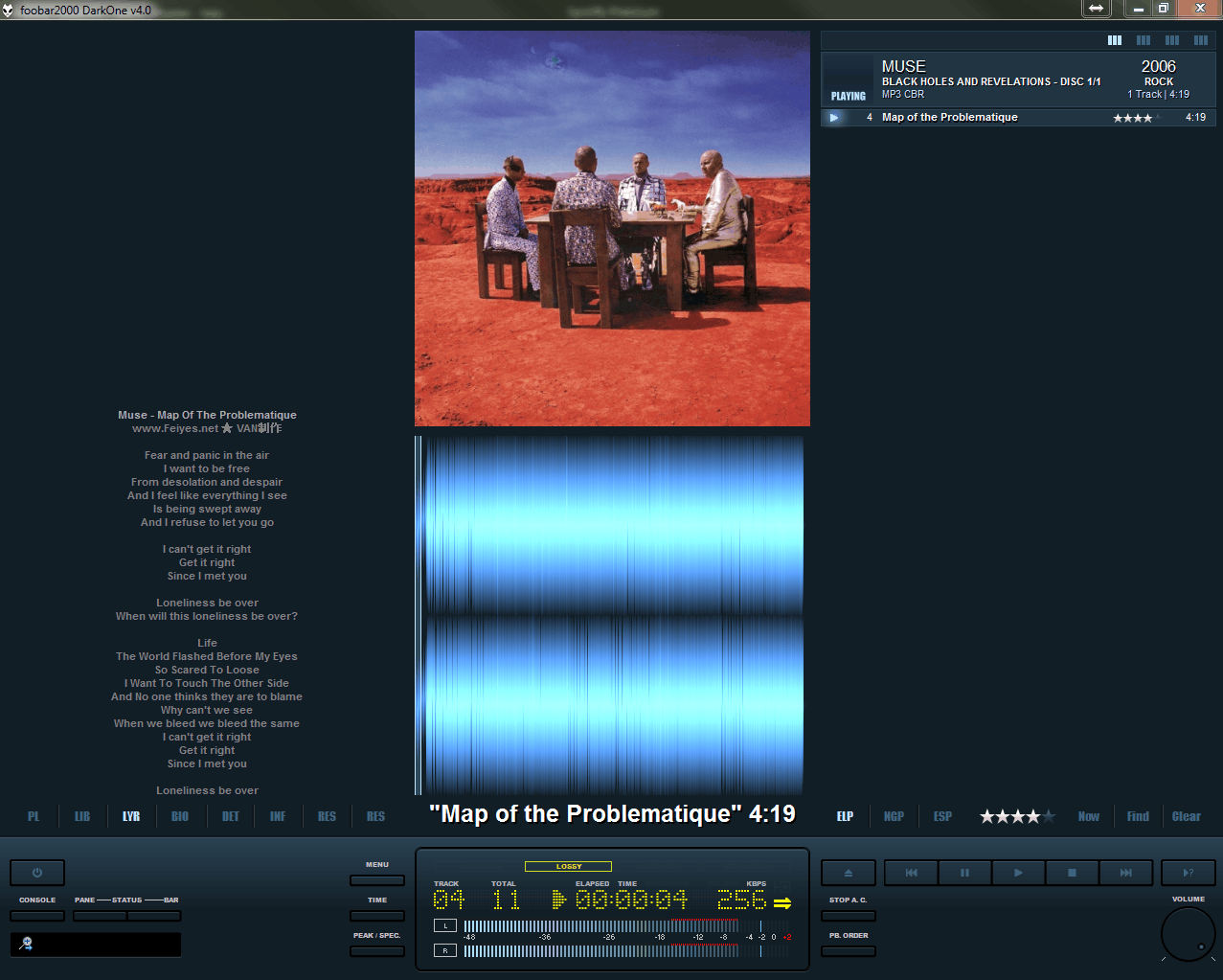The height and width of the screenshot is (980, 1223).
Task: Set rating with fifth star in toolbar
Action: (x=1049, y=816)
